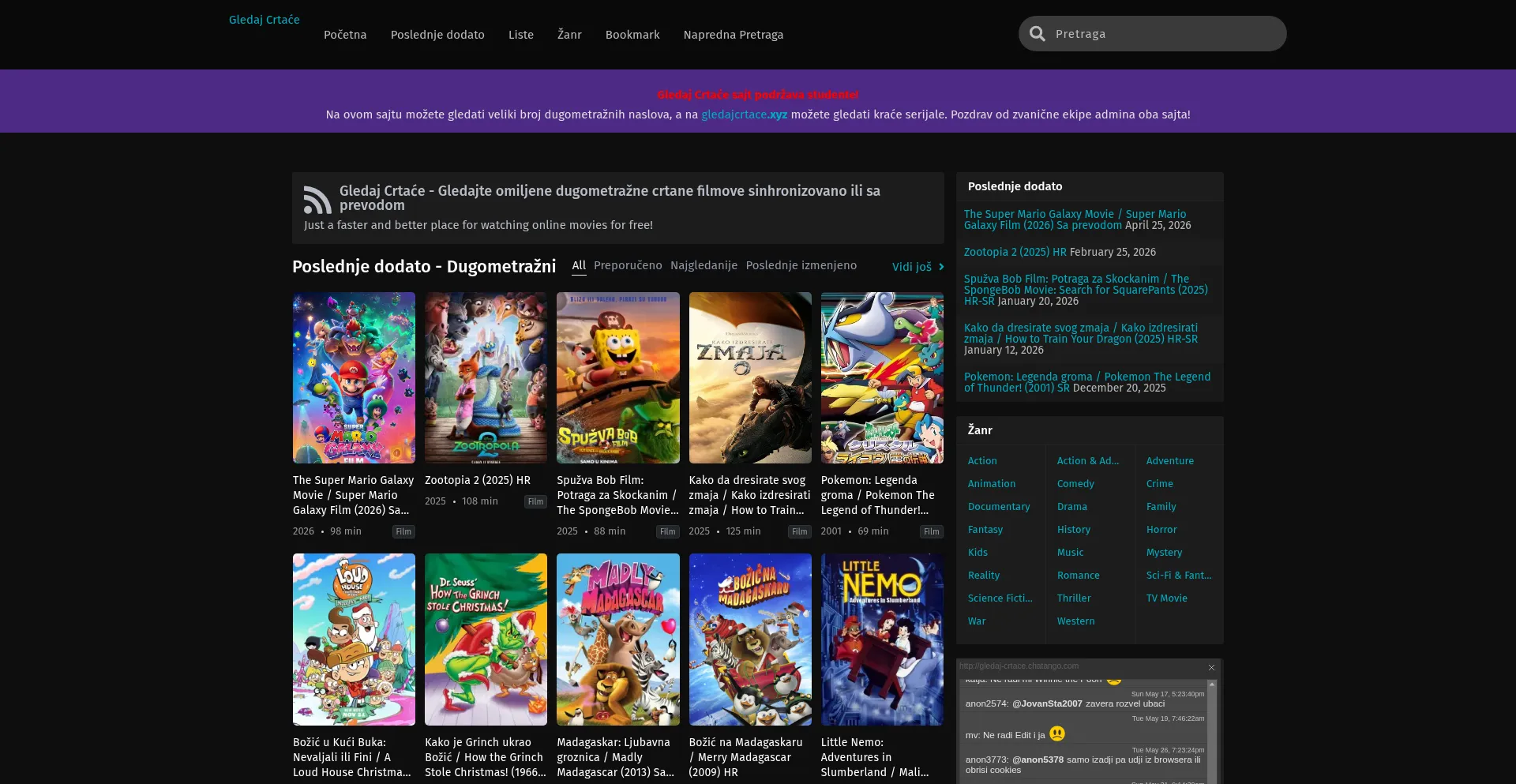Screen dimensions: 1516x784
Task: Click the Film badge under Zootopia 2
Action: coord(535,501)
